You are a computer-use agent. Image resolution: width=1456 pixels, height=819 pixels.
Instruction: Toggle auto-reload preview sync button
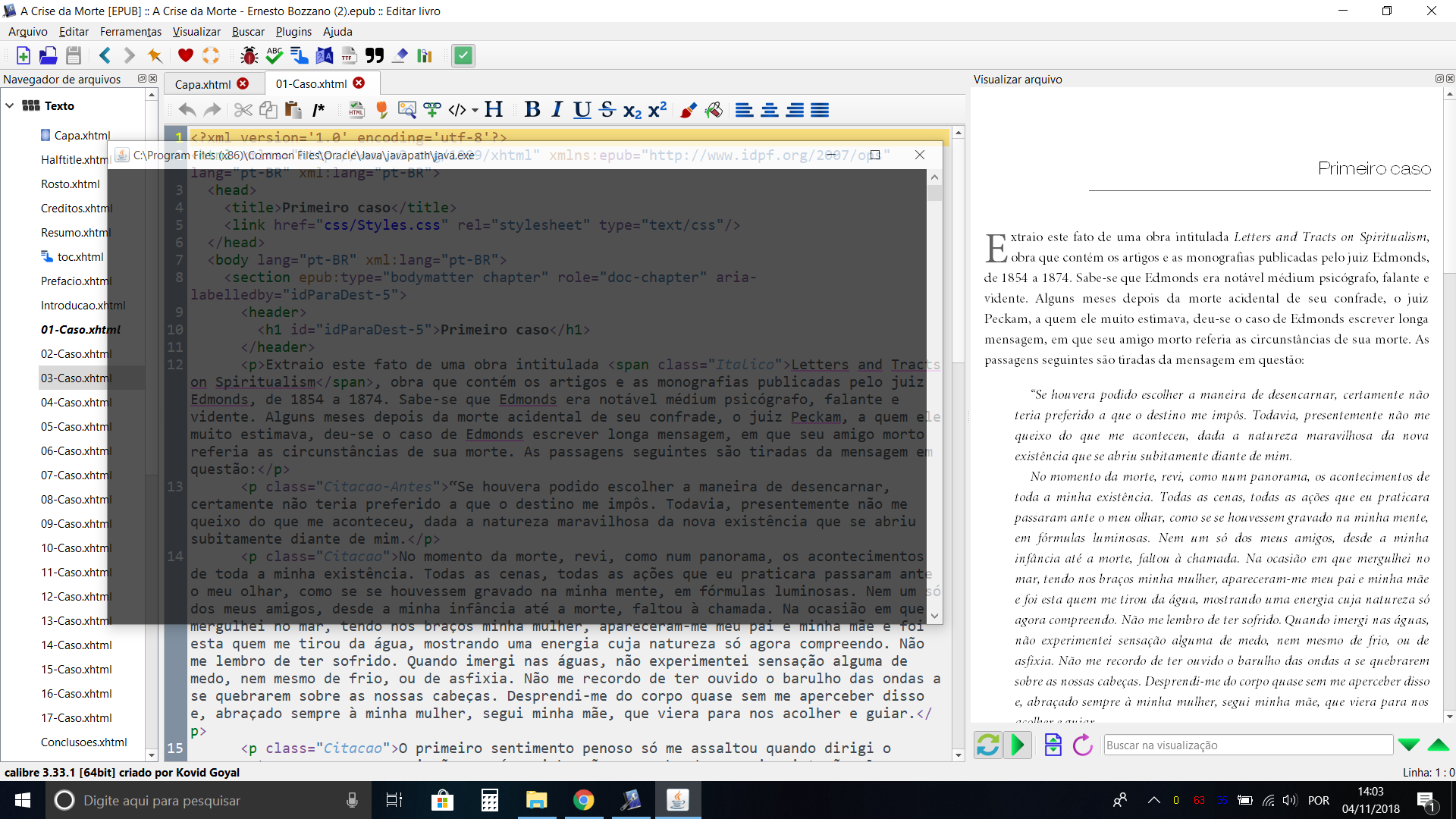987,745
